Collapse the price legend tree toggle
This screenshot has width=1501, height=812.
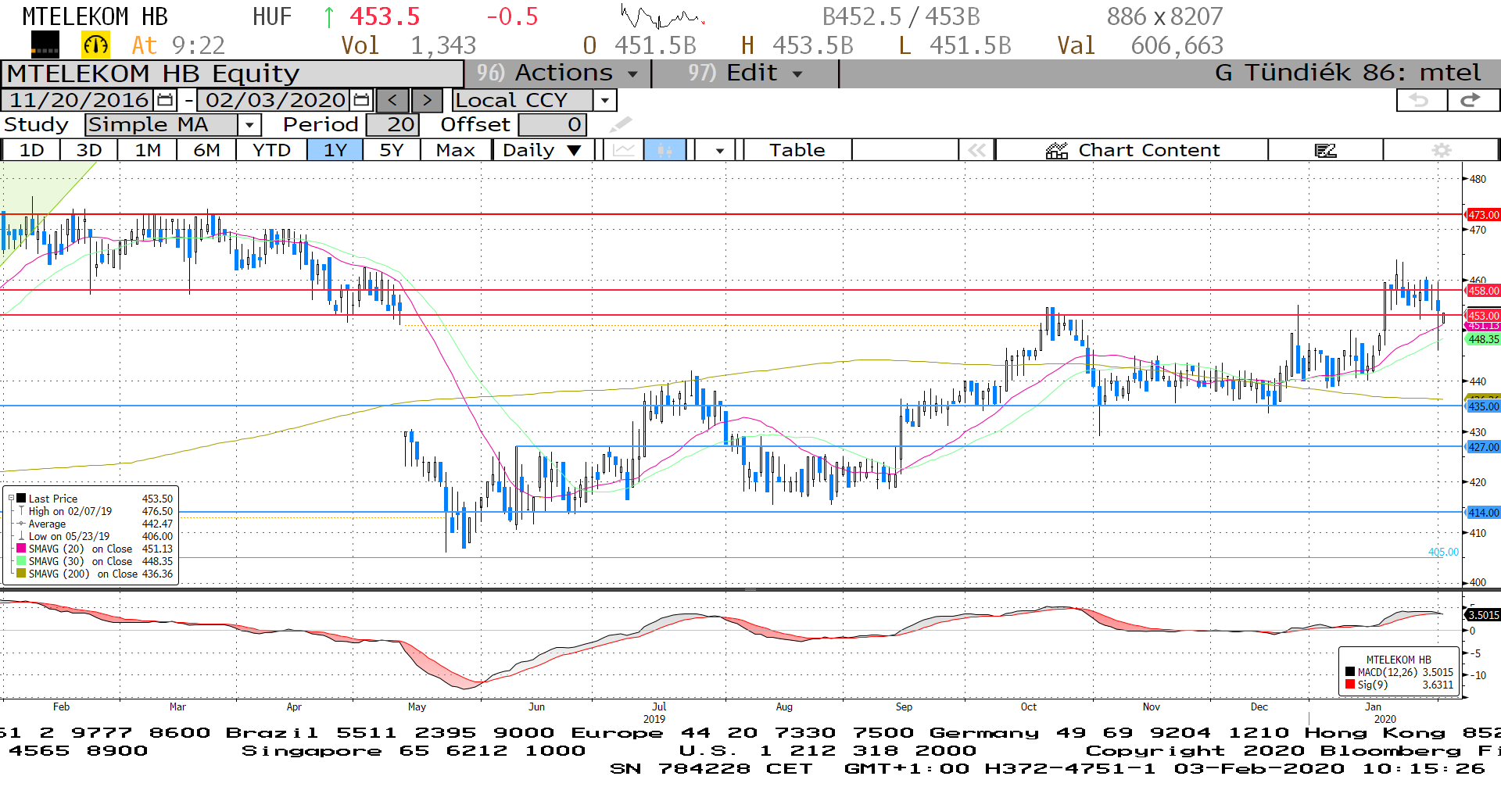point(11,499)
